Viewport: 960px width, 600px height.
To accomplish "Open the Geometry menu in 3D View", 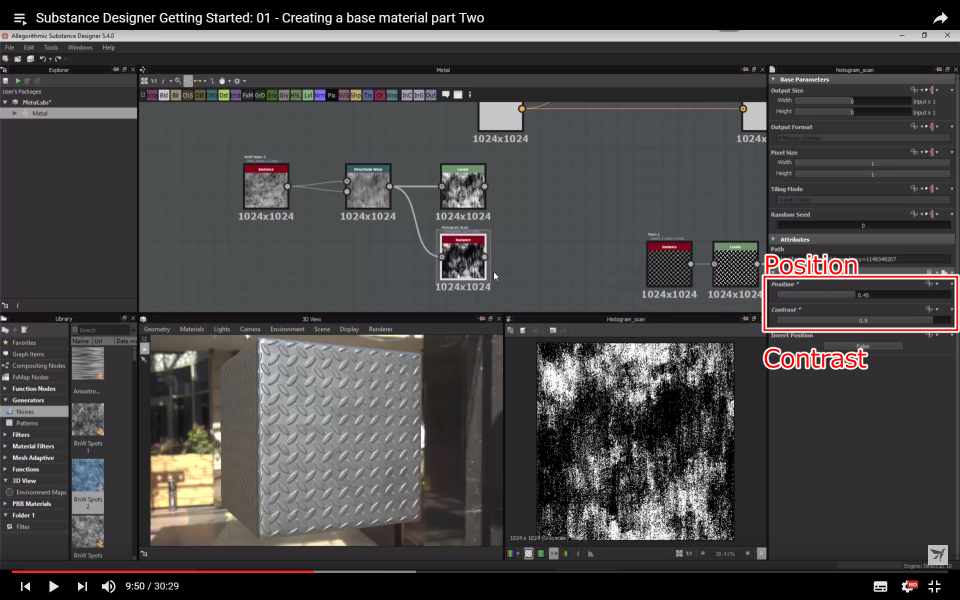I will (157, 329).
